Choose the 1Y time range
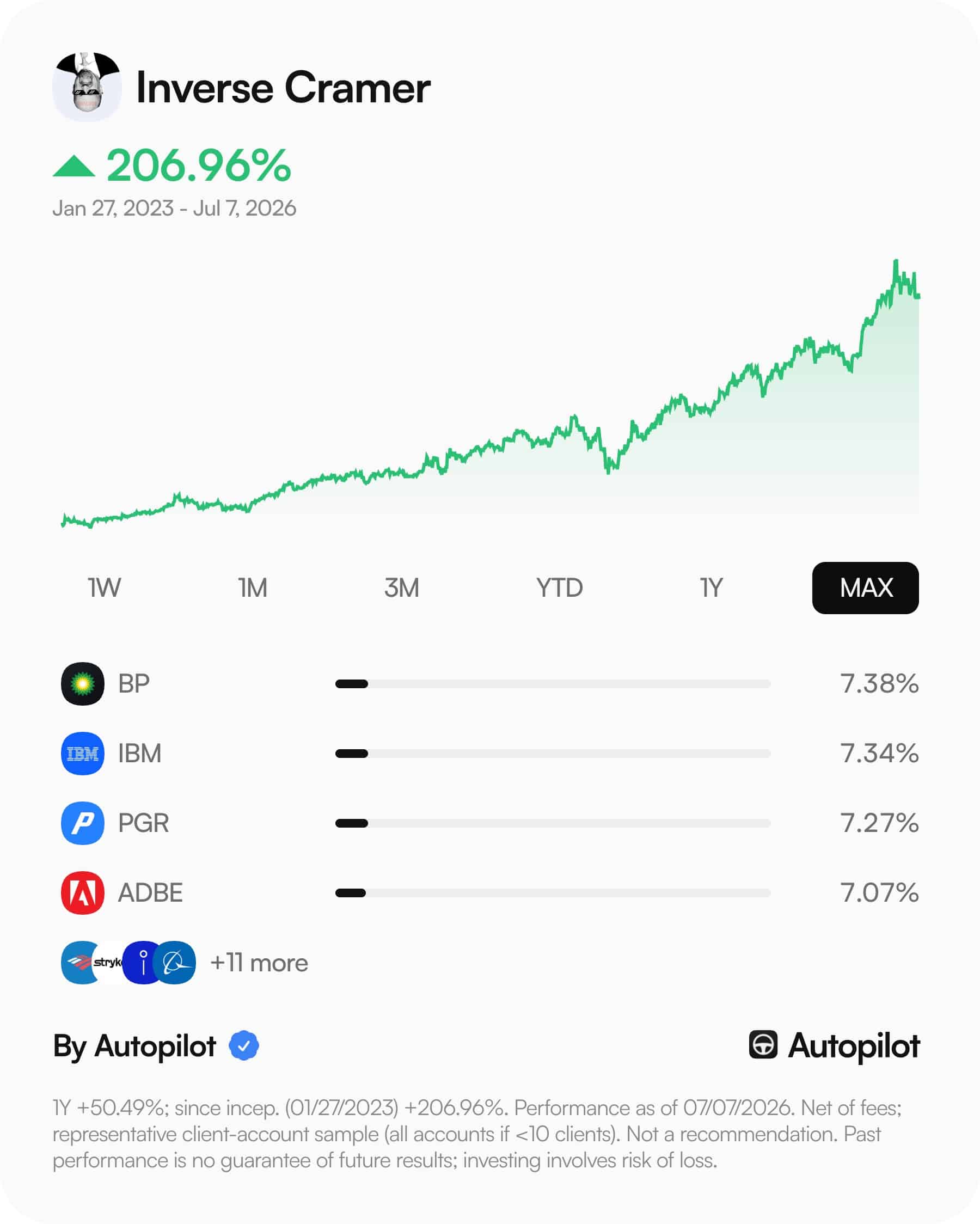This screenshot has height=1224, width=980. pos(711,588)
